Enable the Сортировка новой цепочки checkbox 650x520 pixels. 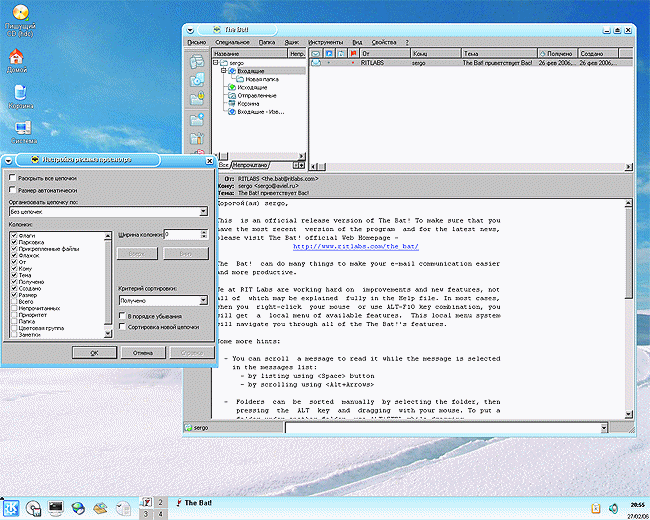click(122, 326)
